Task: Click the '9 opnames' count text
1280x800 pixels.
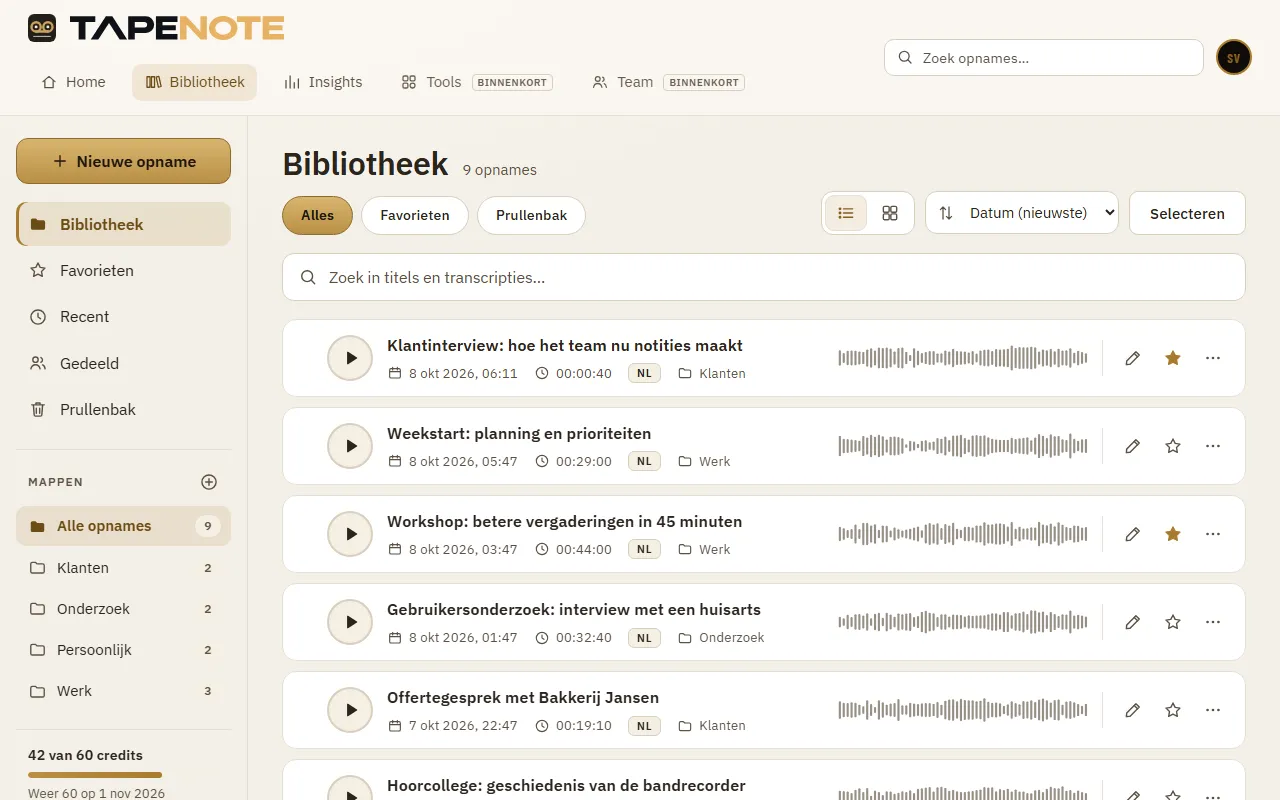Action: tap(500, 170)
